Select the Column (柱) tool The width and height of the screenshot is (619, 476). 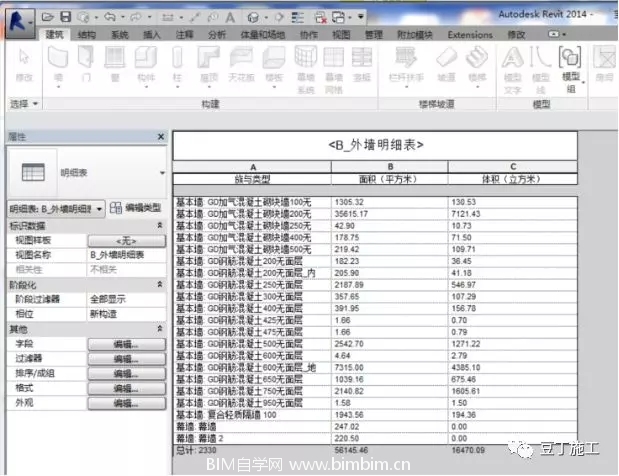click(x=177, y=66)
